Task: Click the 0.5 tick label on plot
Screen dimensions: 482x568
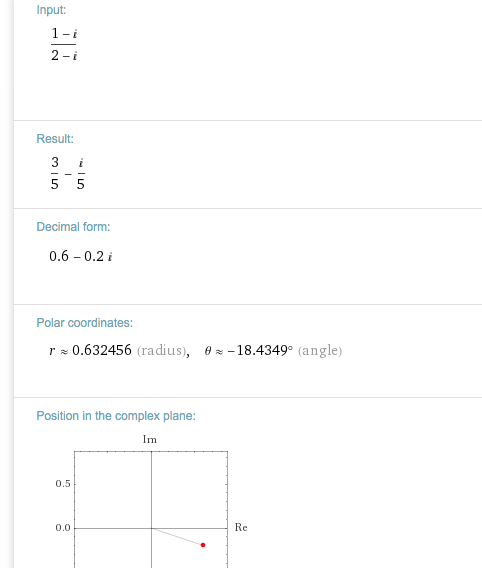Action: pos(63,484)
